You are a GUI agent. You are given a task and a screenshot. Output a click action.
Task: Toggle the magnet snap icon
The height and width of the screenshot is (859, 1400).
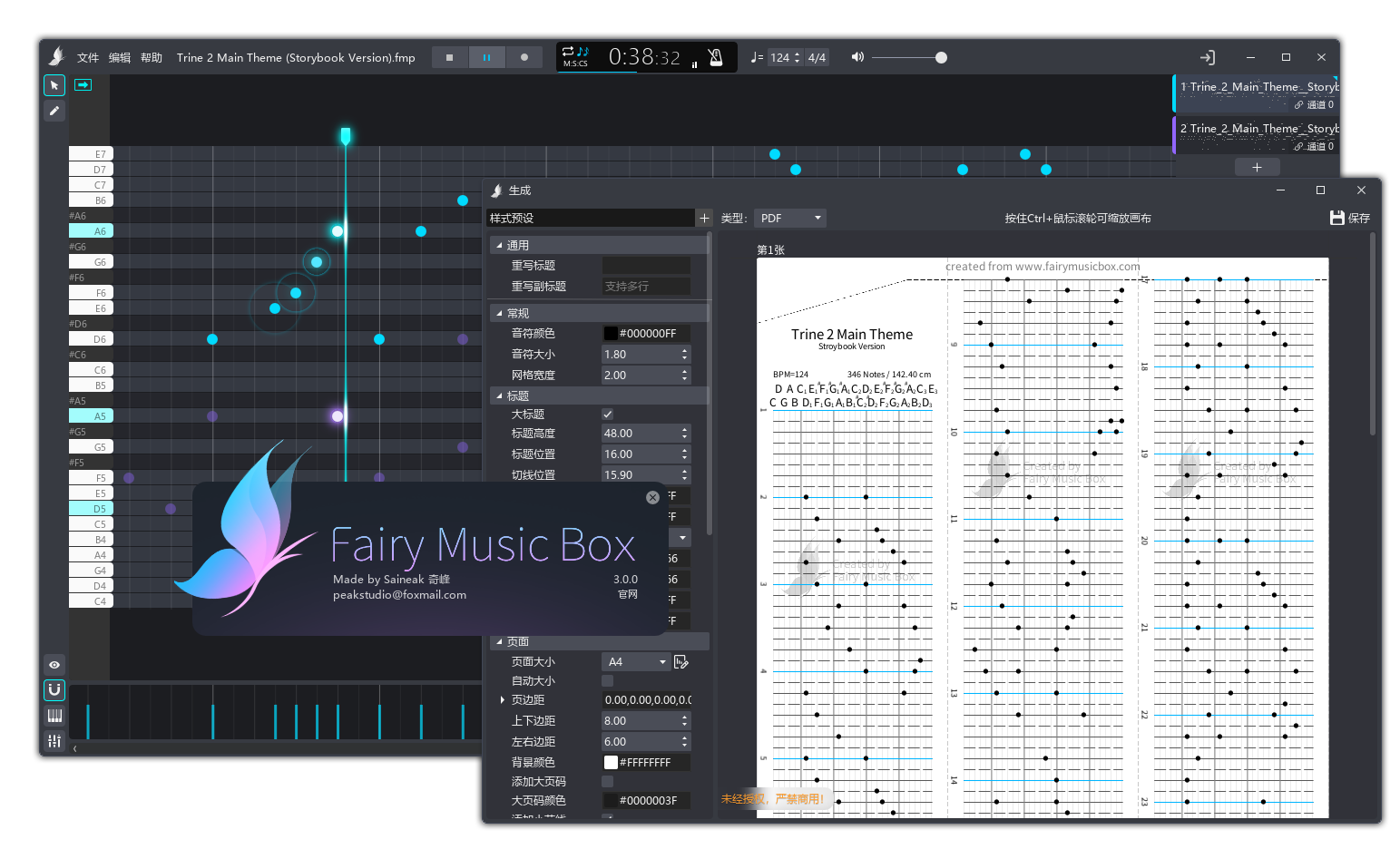[x=54, y=690]
